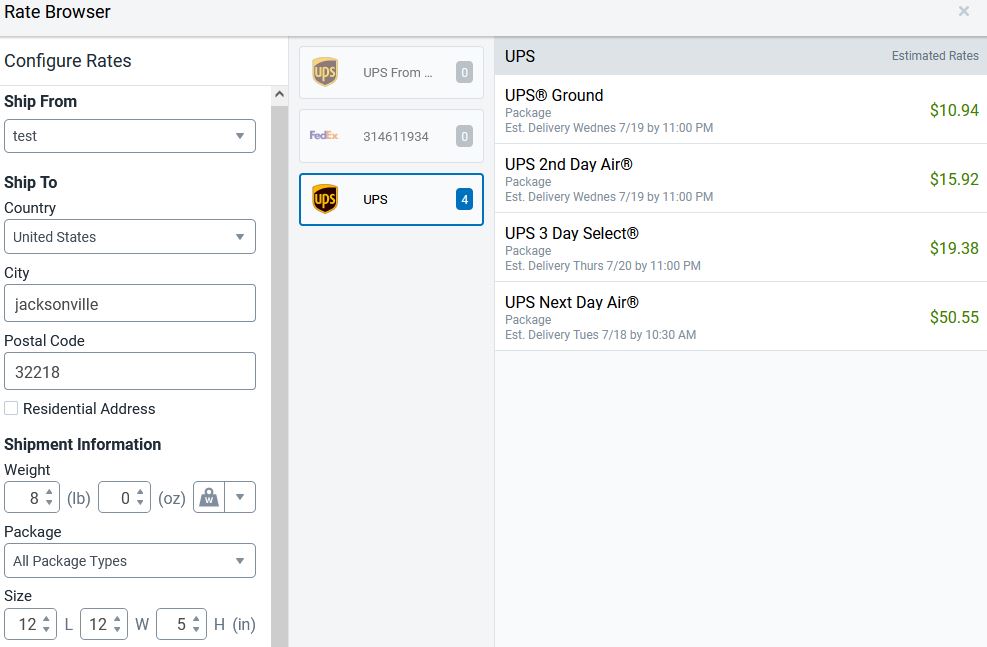Click the FedEx rate count badge
Screen dimensions: 987x647
pyautogui.click(x=464, y=136)
